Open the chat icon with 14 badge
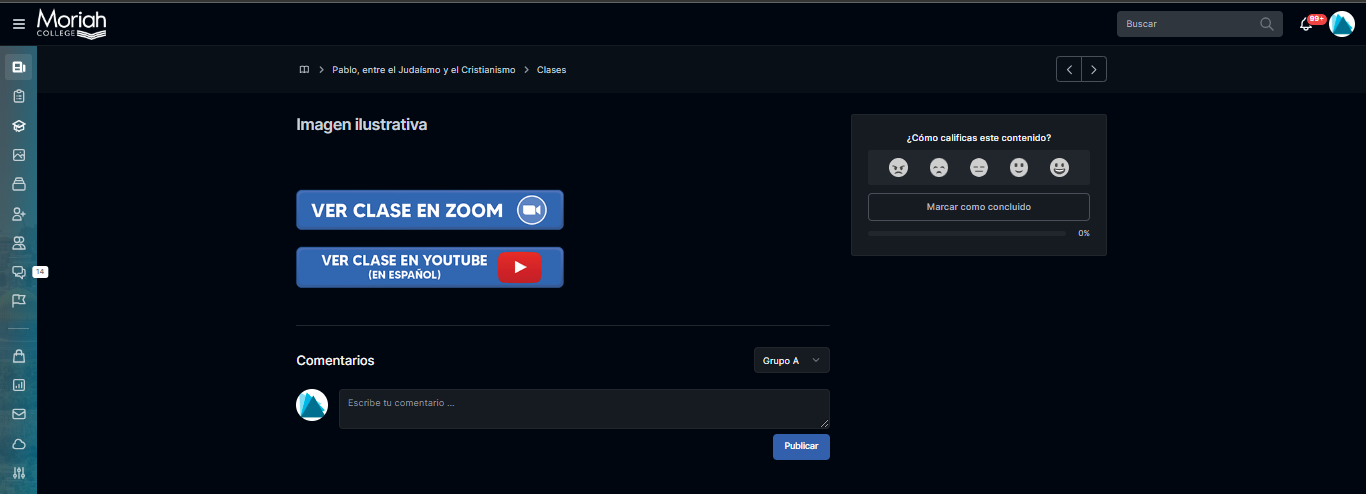 coord(18,272)
